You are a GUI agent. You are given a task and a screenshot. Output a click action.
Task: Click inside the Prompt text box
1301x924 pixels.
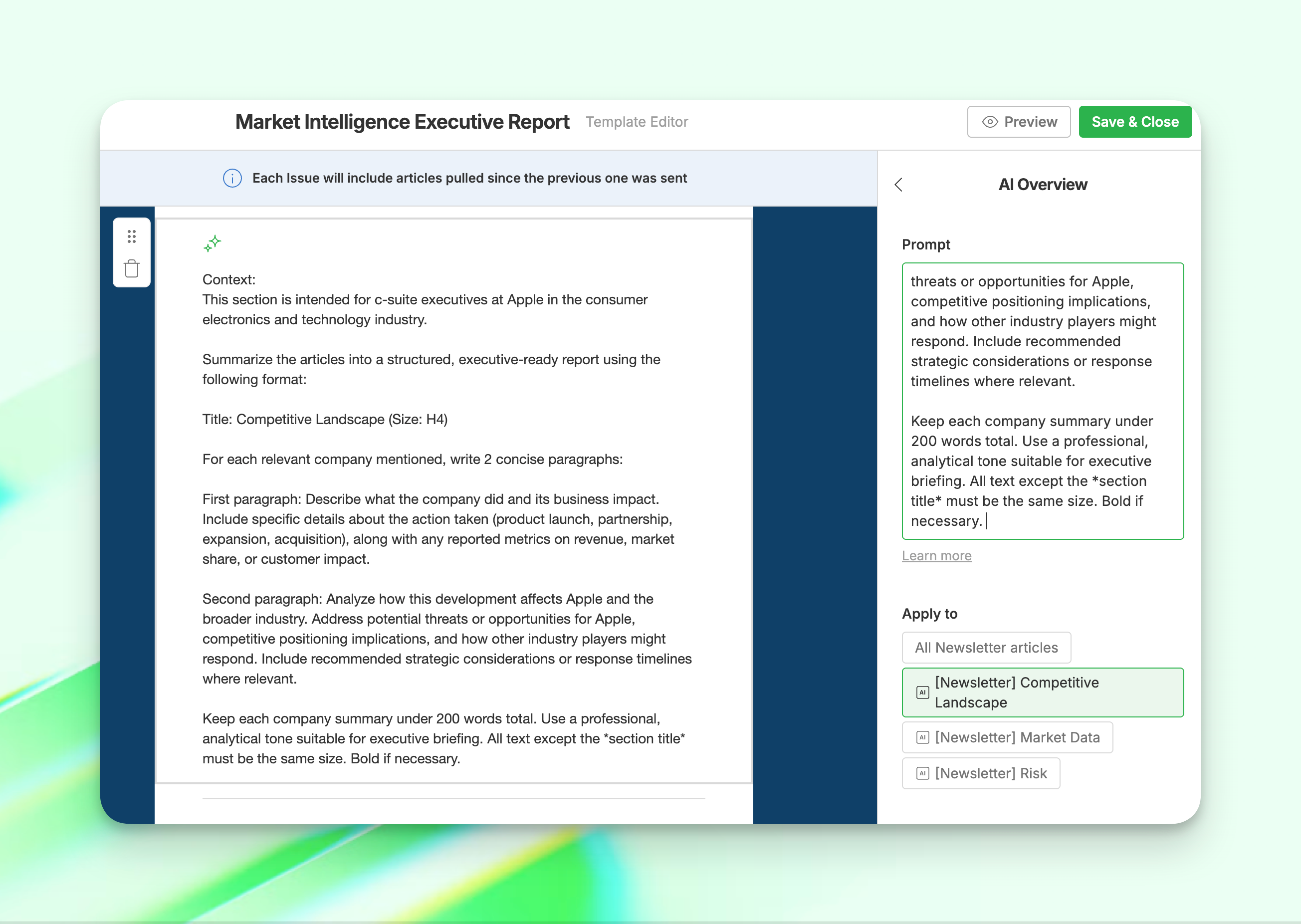point(1042,401)
